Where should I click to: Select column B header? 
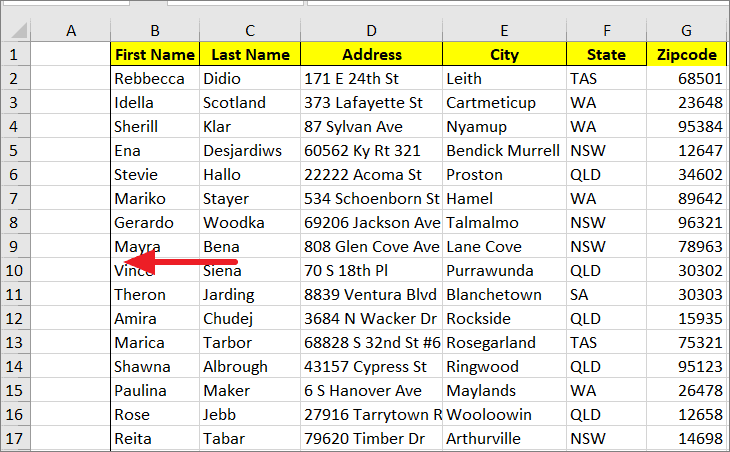(155, 31)
